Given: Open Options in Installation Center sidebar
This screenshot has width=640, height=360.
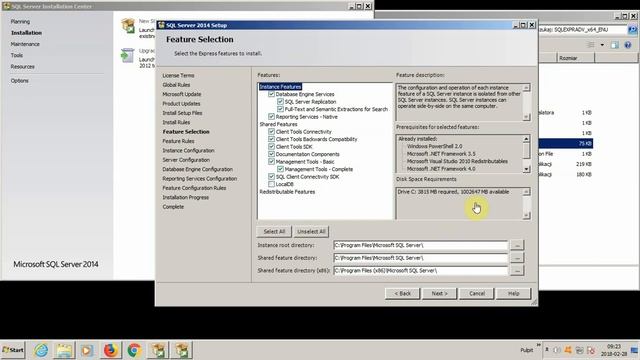Looking at the screenshot, I should coord(20,80).
